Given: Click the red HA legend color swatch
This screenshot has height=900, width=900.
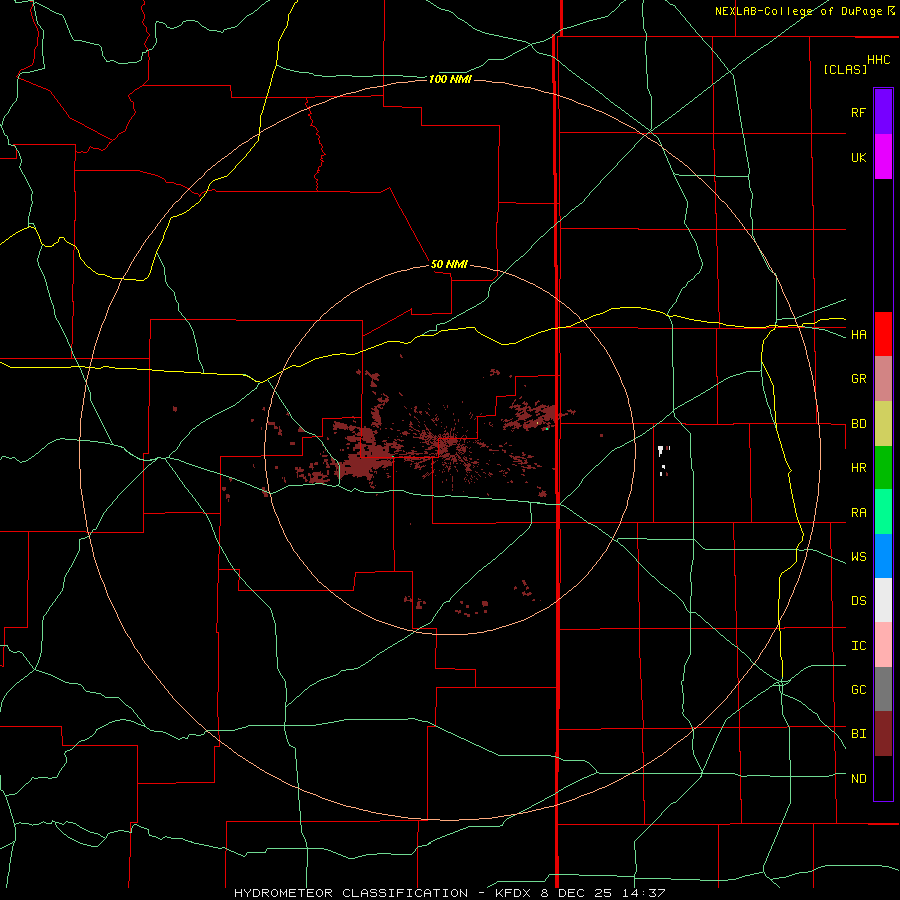Looking at the screenshot, I should click(883, 334).
